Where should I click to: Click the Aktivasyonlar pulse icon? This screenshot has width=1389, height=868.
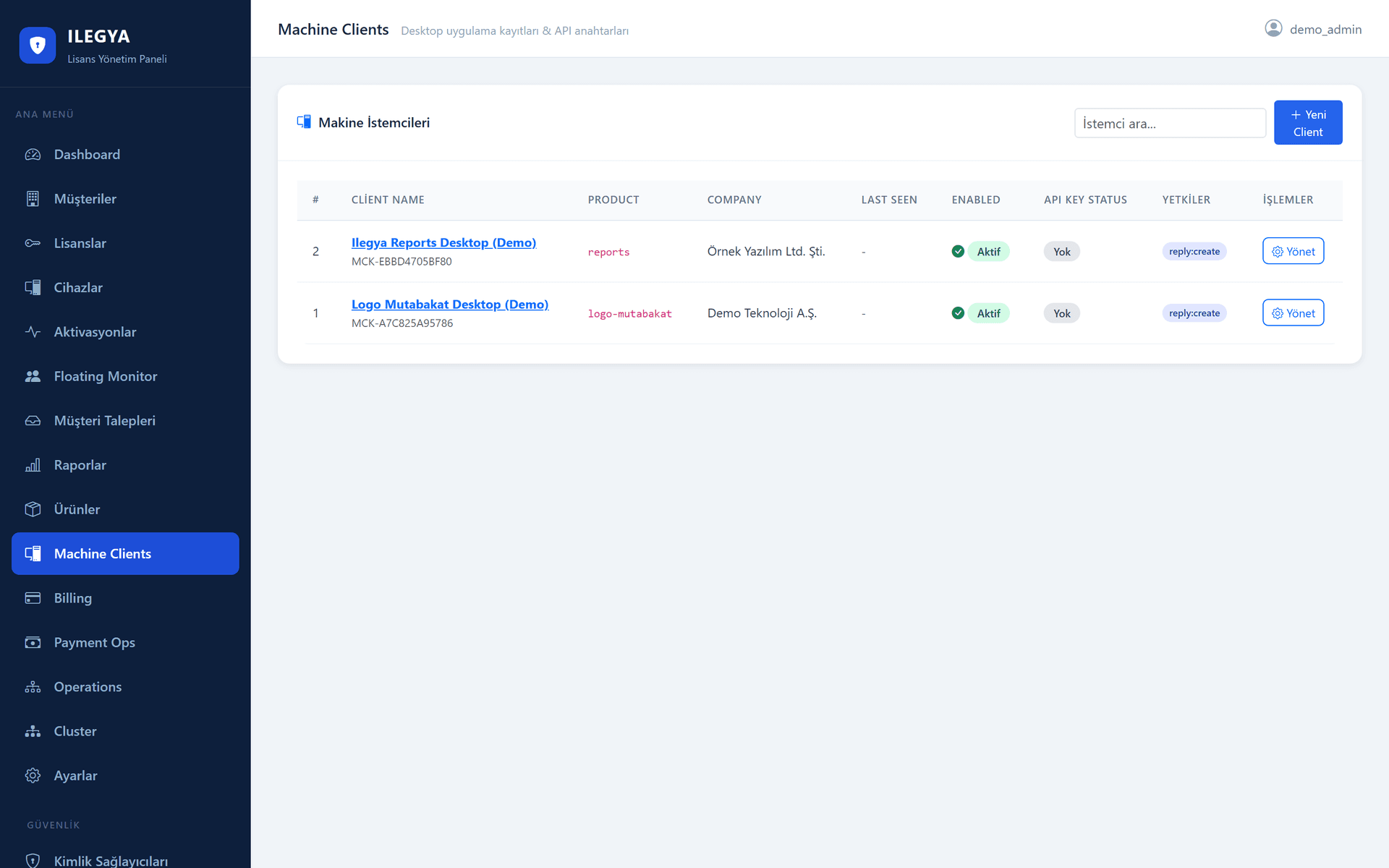click(33, 332)
